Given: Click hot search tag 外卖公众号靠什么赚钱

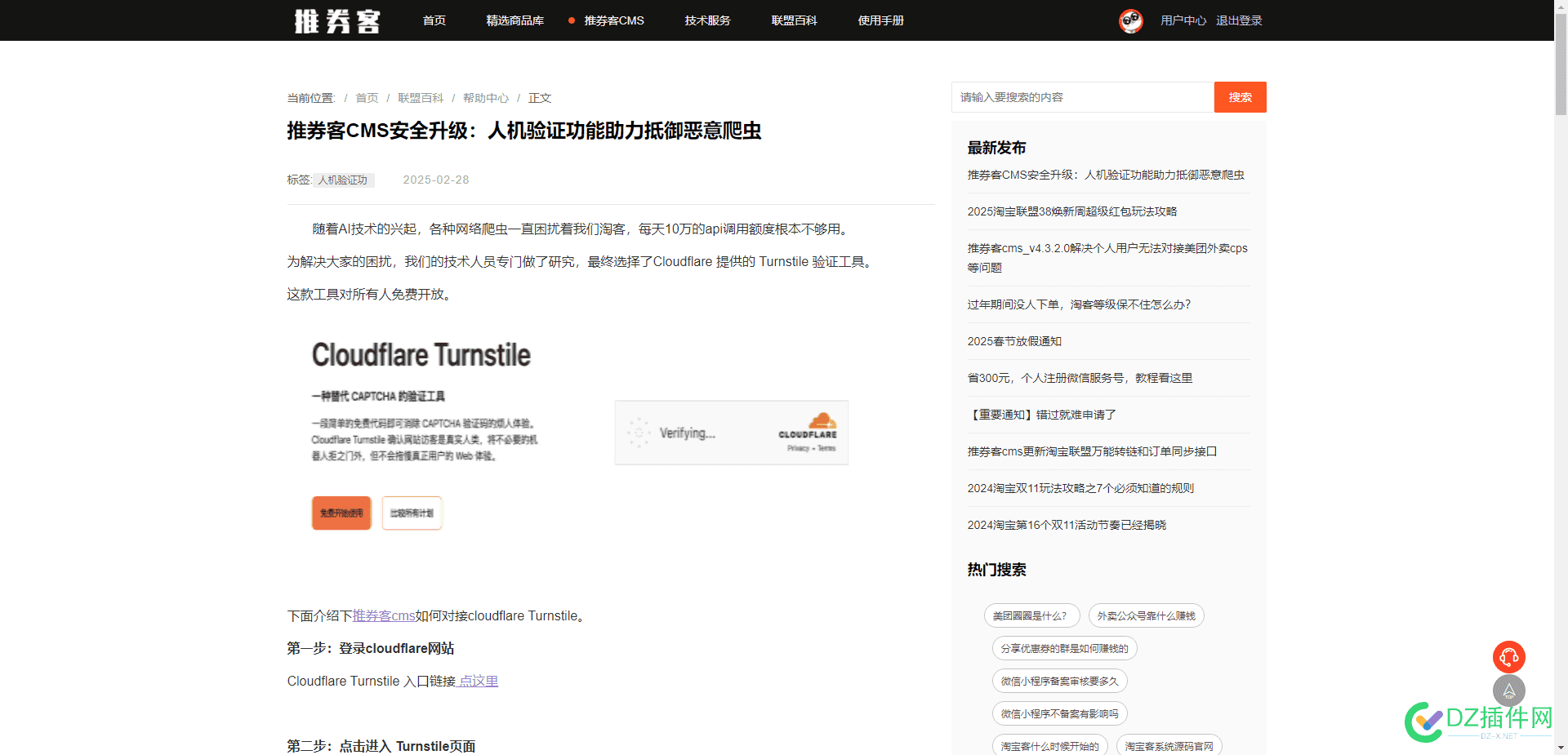Looking at the screenshot, I should pyautogui.click(x=1146, y=616).
